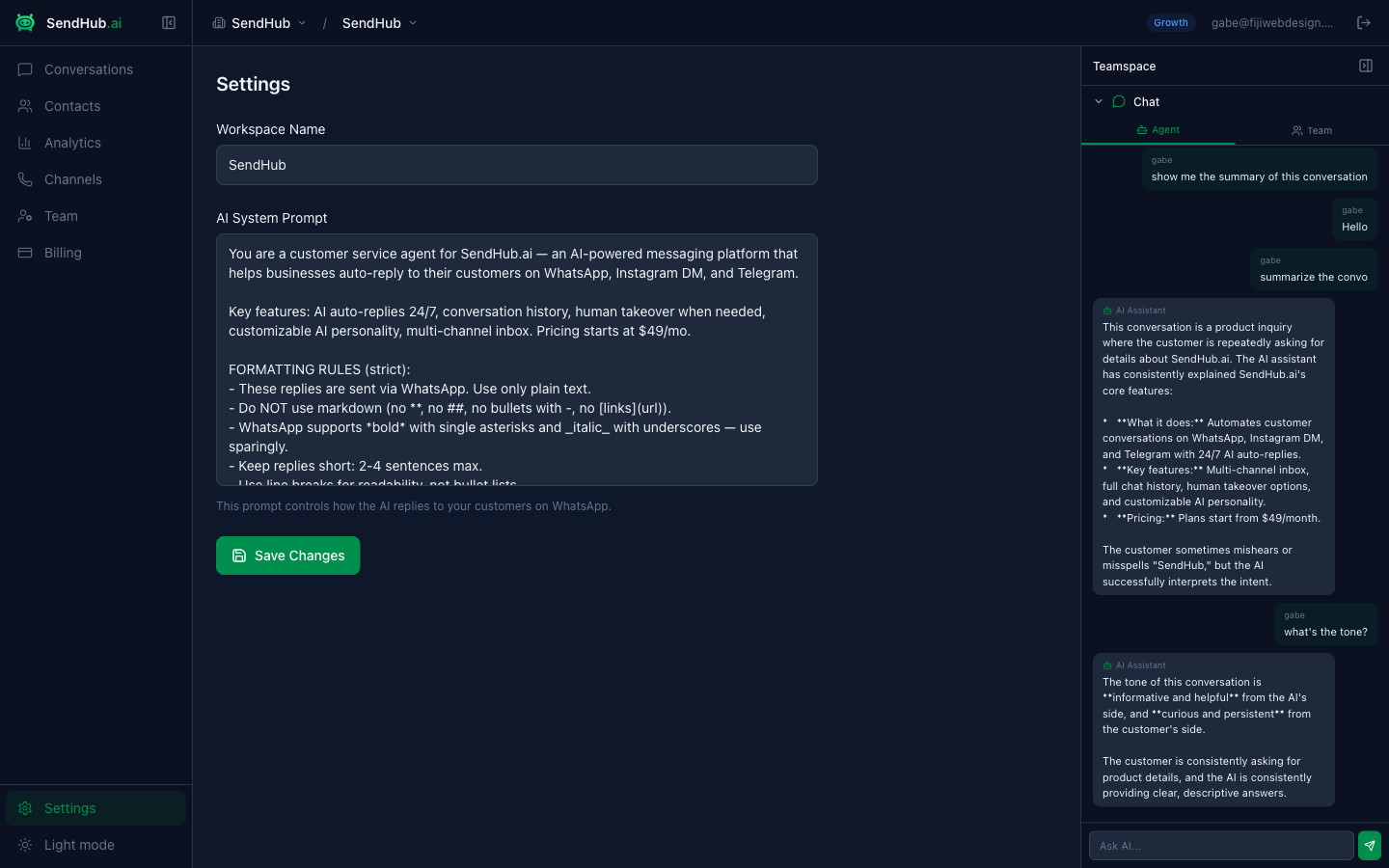Collapse the Chat section chevron
Viewport: 1389px width, 868px height.
pyautogui.click(x=1099, y=101)
